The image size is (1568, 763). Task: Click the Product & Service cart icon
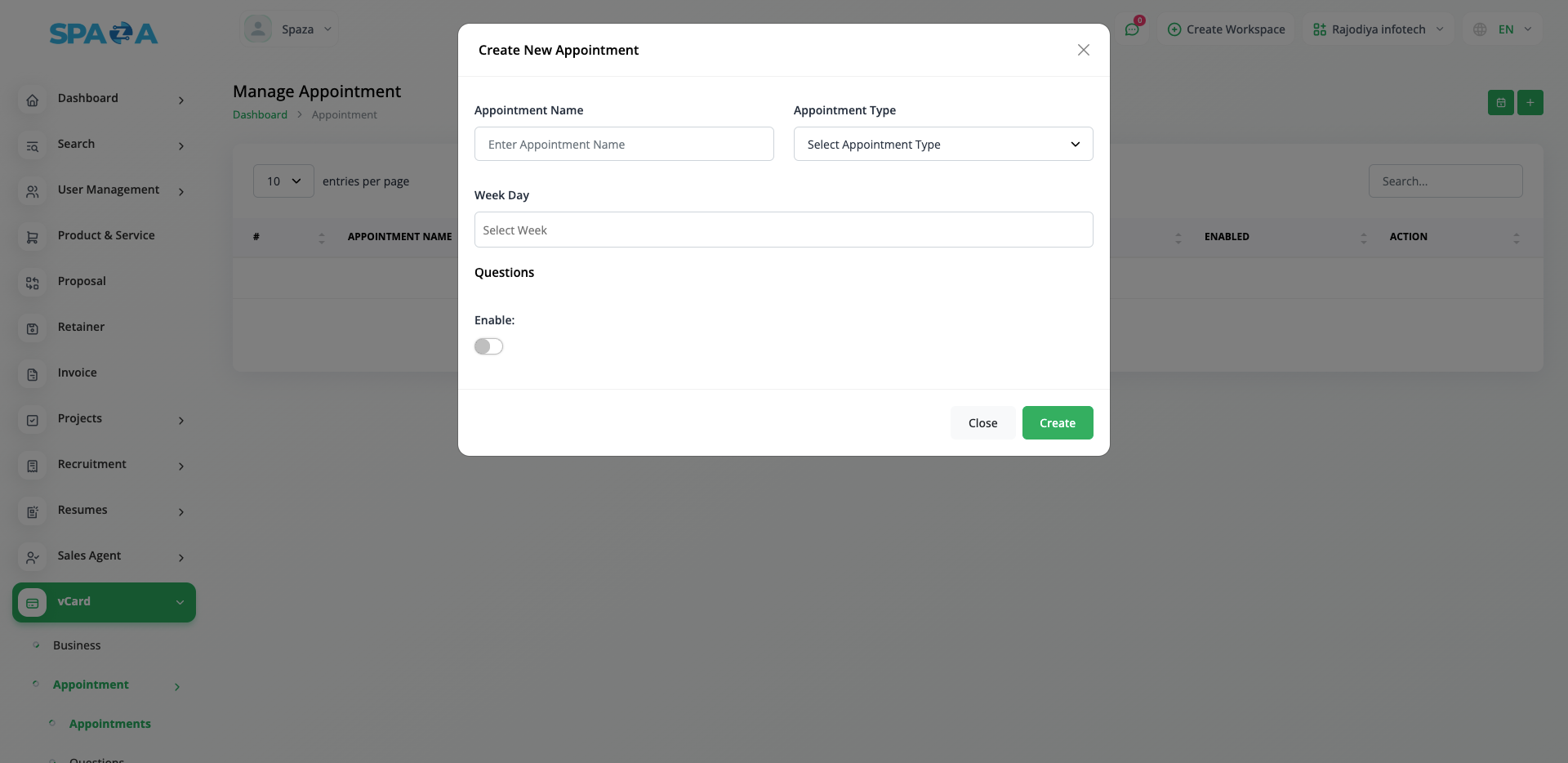(33, 238)
